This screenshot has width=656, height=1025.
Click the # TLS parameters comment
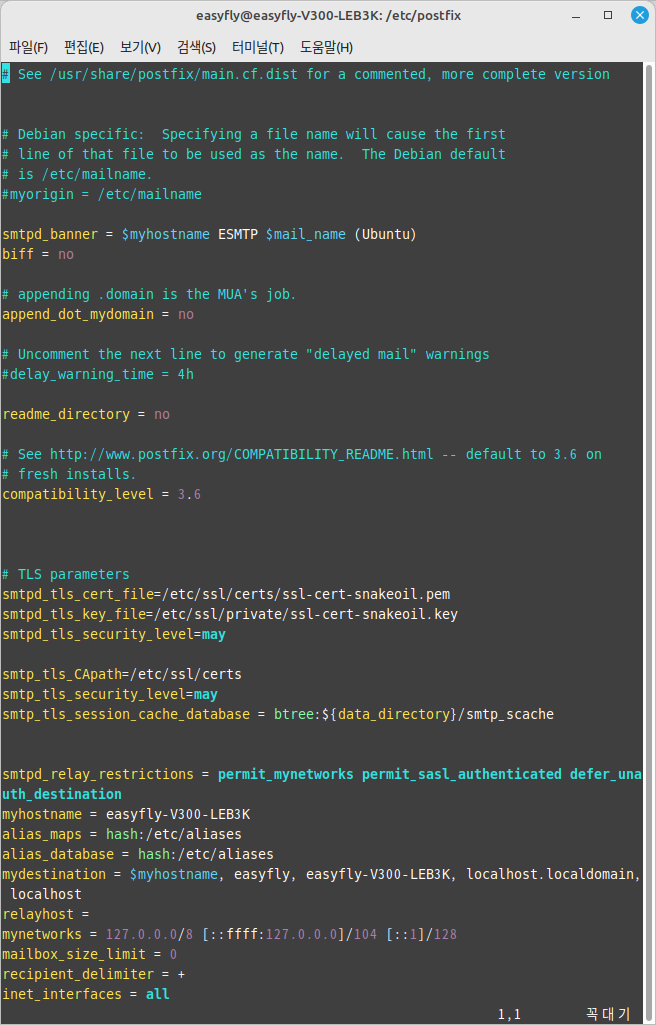point(66,574)
